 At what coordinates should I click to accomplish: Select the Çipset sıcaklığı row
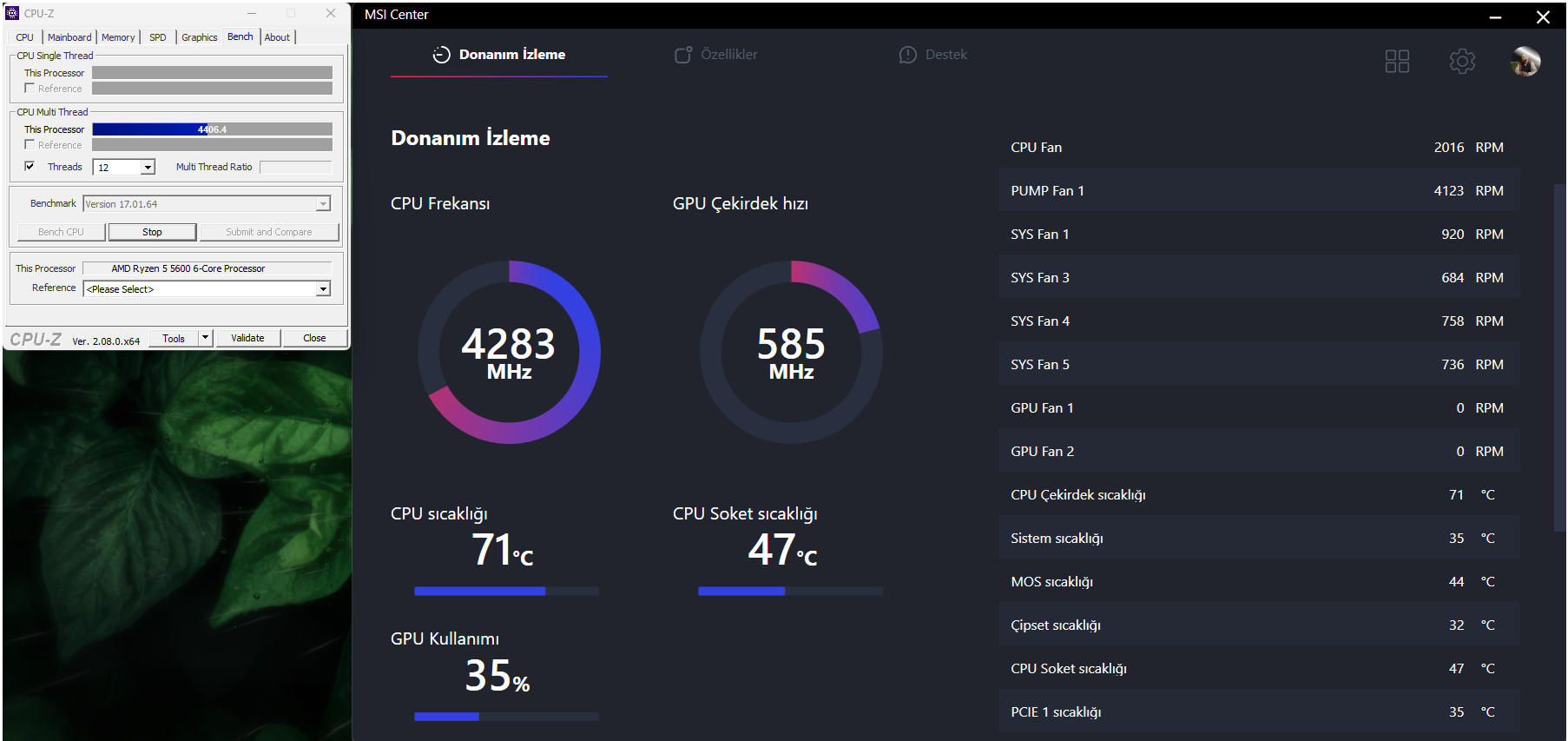[x=1259, y=625]
